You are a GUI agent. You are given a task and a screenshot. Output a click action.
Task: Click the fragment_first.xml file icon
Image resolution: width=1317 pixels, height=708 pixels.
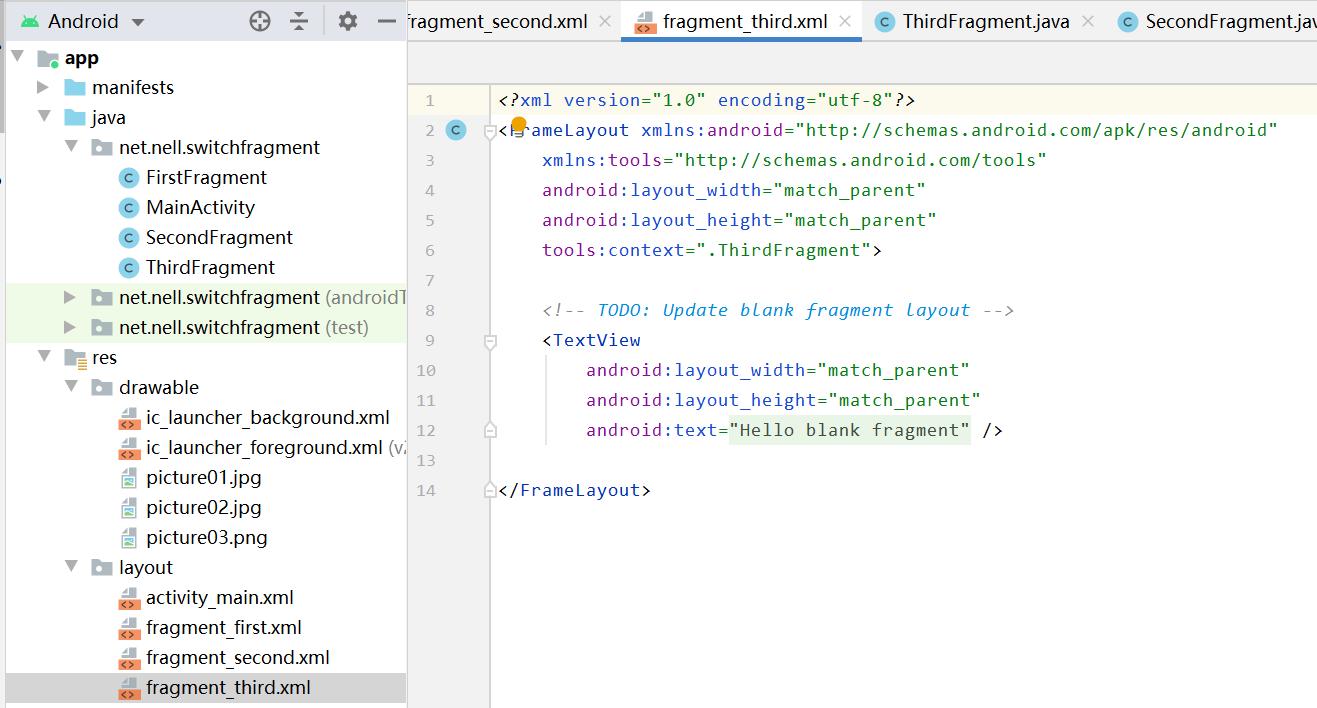tap(128, 628)
